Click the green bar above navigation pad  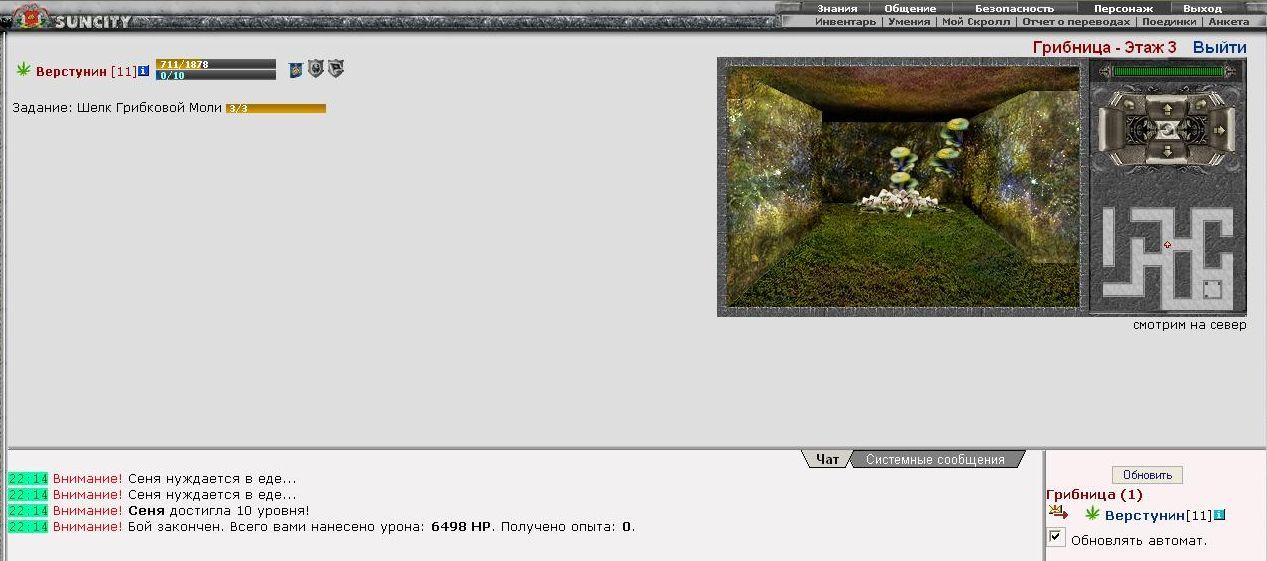1168,72
